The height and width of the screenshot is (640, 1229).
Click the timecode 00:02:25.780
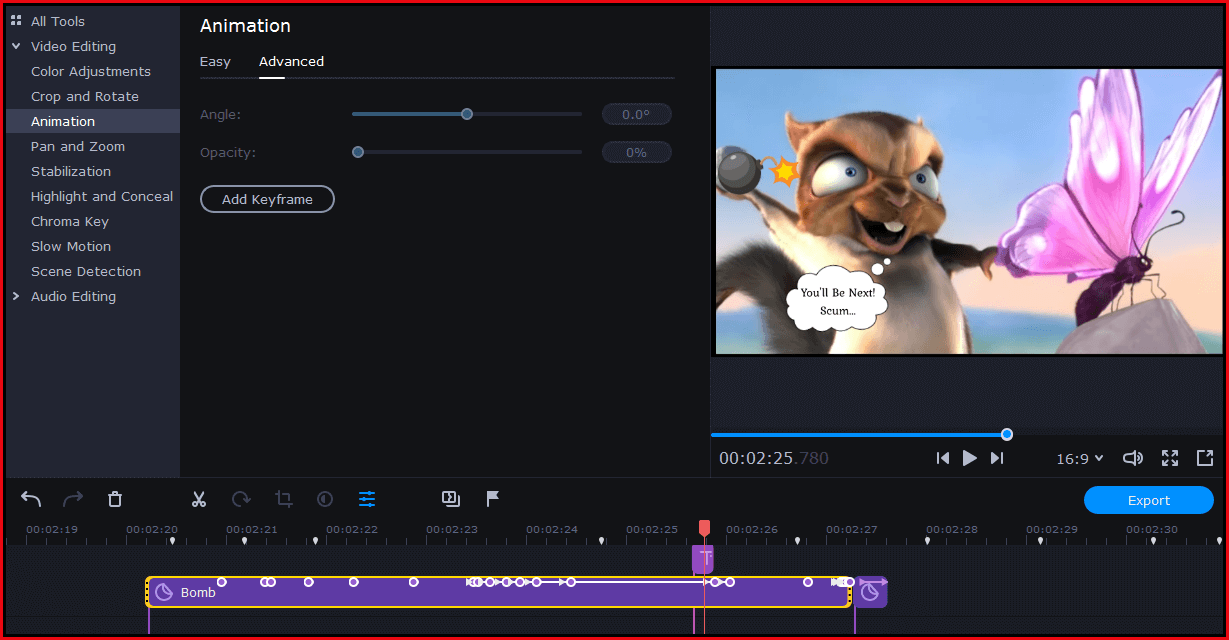pos(774,458)
